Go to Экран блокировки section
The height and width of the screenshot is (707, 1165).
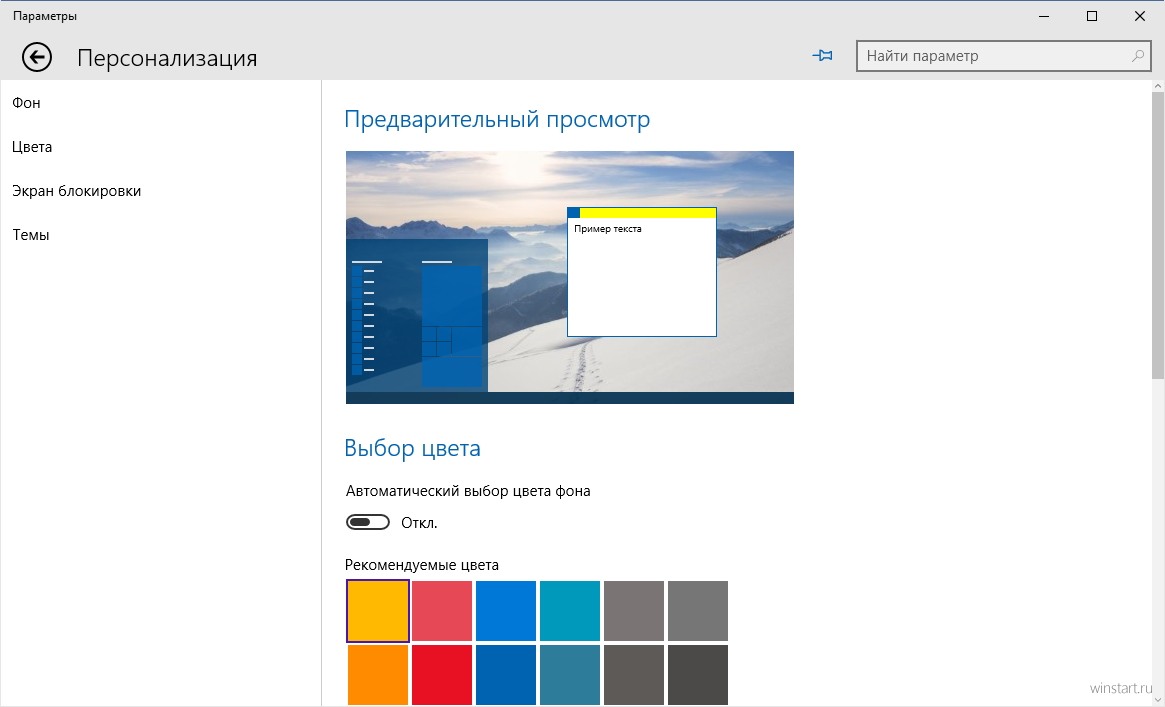pyautogui.click(x=76, y=191)
